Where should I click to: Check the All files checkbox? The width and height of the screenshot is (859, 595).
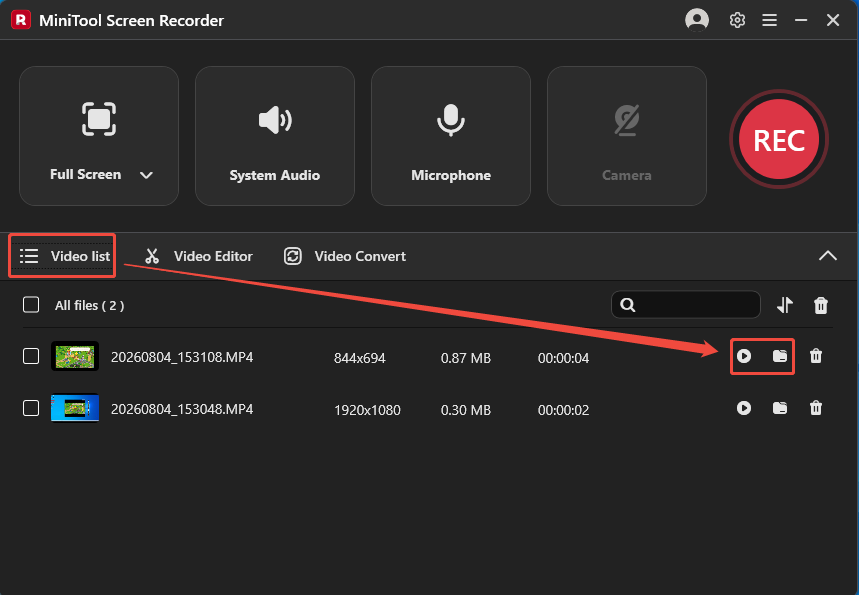(x=31, y=305)
